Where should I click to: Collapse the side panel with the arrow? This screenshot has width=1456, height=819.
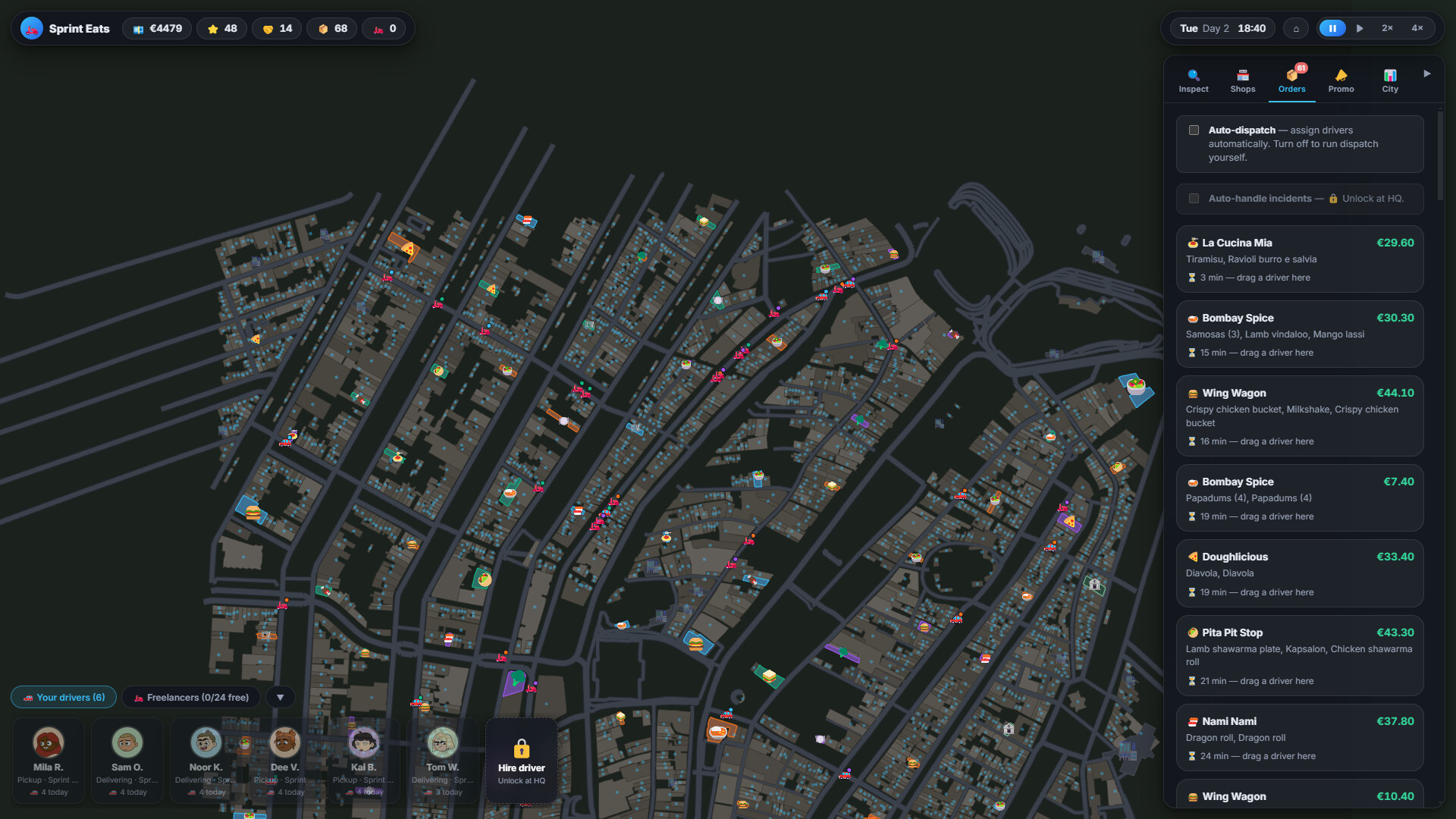click(x=1427, y=74)
